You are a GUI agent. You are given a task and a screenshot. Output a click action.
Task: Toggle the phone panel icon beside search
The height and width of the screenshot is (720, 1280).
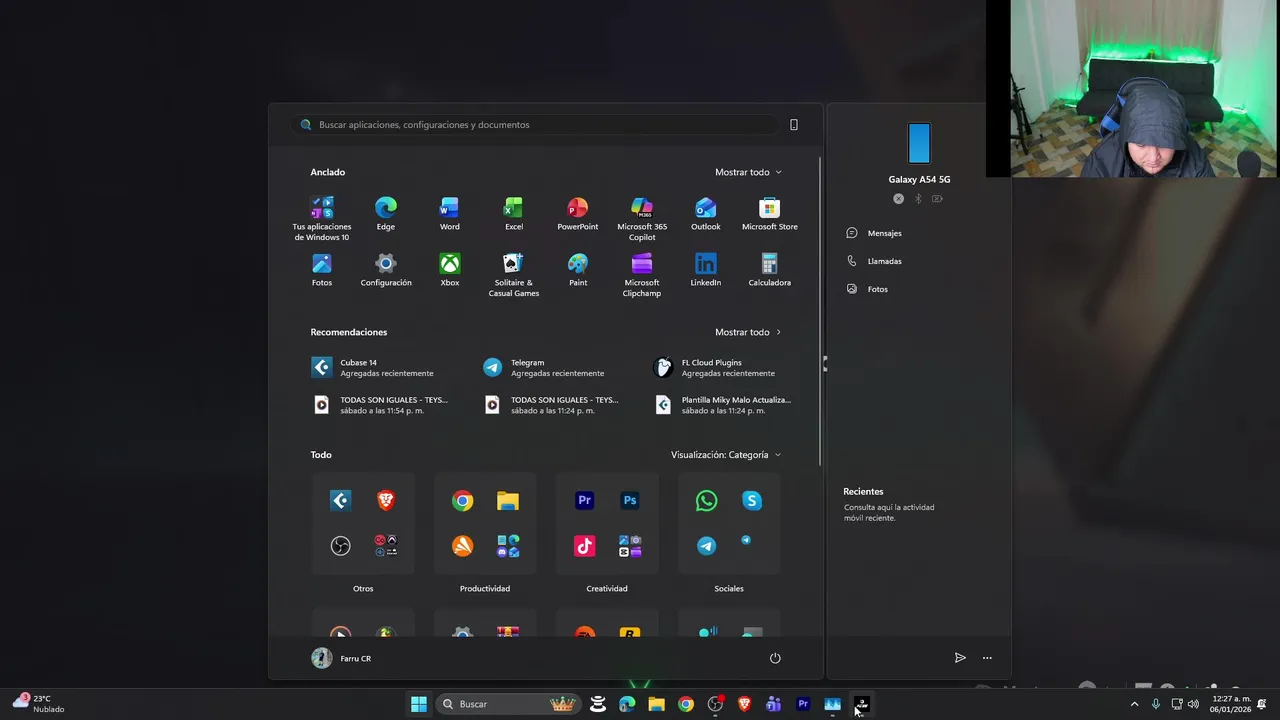tap(794, 125)
